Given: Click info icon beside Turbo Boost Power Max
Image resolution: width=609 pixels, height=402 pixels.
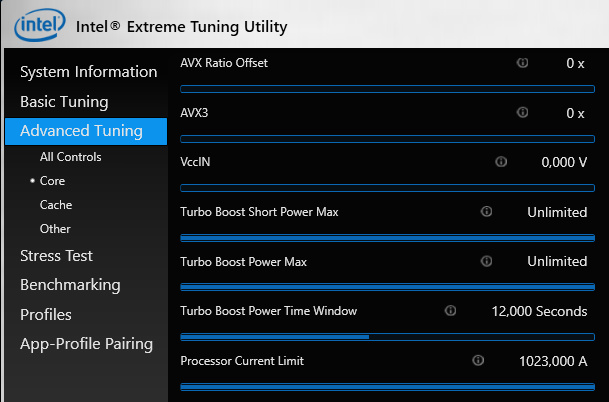Looking at the screenshot, I should pos(487,261).
